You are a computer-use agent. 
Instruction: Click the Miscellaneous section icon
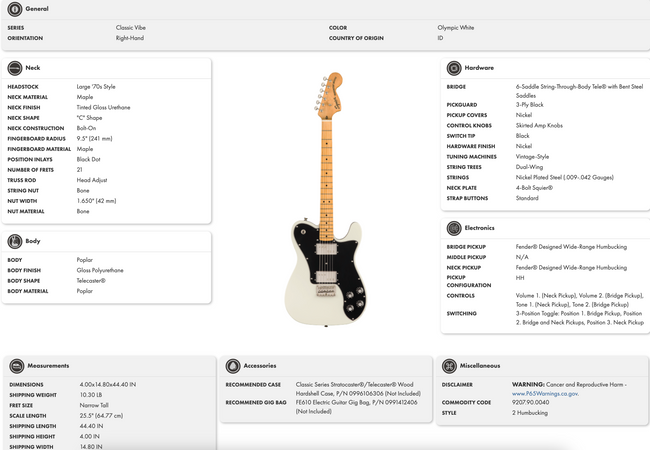tap(449, 366)
